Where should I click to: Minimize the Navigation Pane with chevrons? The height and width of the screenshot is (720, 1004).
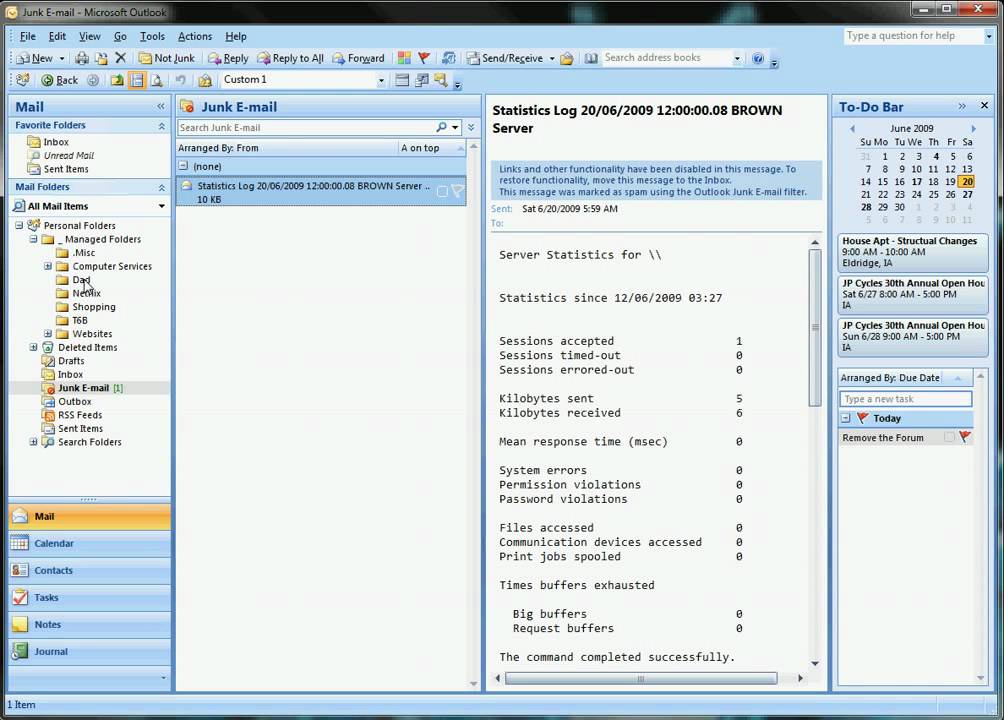[161, 106]
